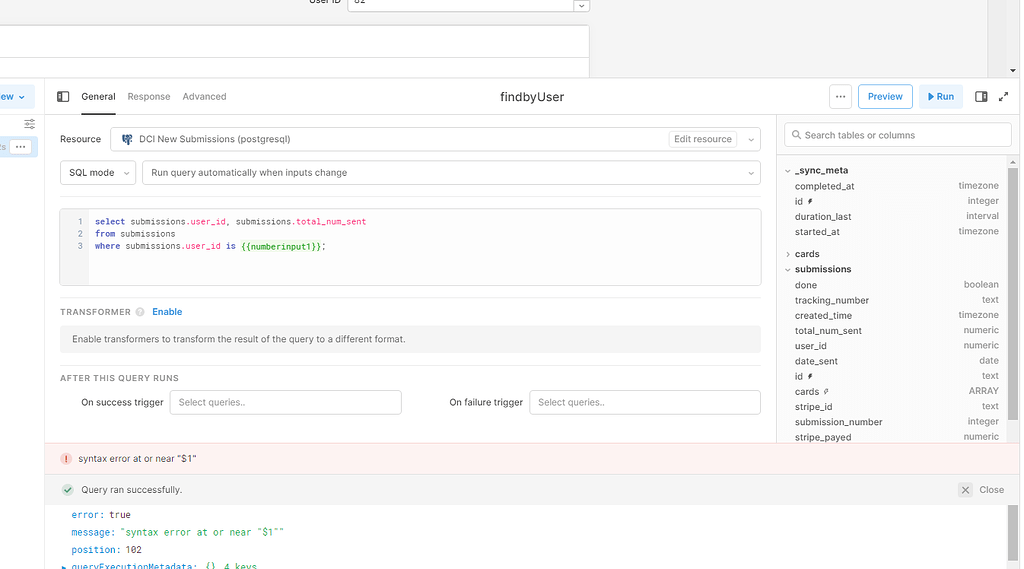Screen dimensions: 1024x569
Task: Open the filter settings sliders icon
Action: click(29, 124)
